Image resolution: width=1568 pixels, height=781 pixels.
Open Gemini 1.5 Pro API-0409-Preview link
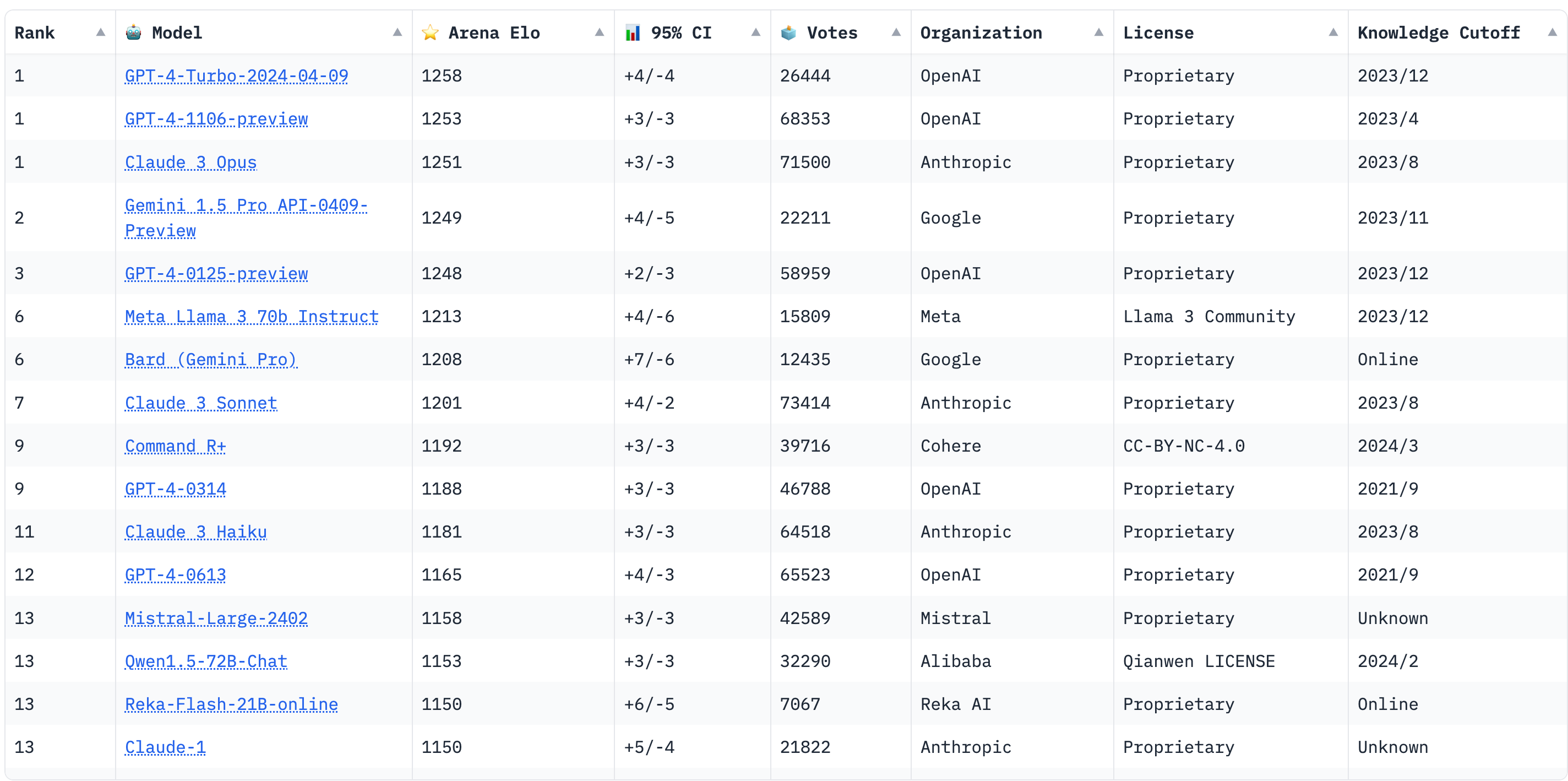[x=246, y=206]
